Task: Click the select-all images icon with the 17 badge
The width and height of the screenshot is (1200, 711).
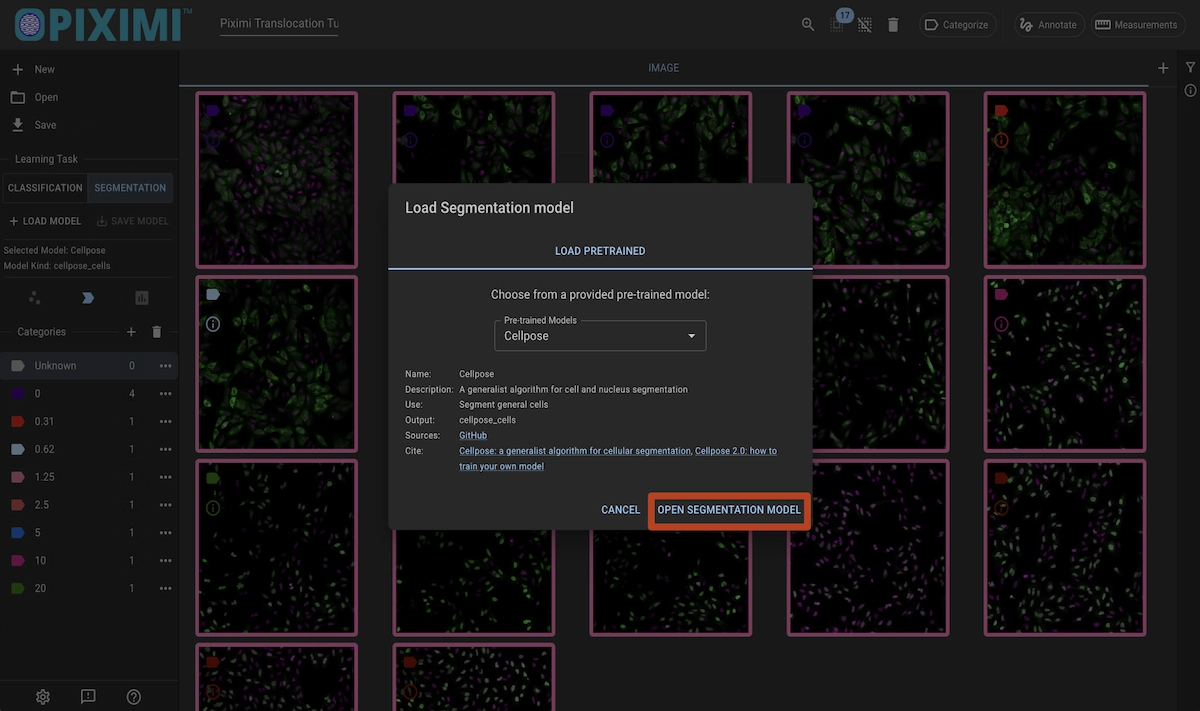Action: tap(837, 25)
